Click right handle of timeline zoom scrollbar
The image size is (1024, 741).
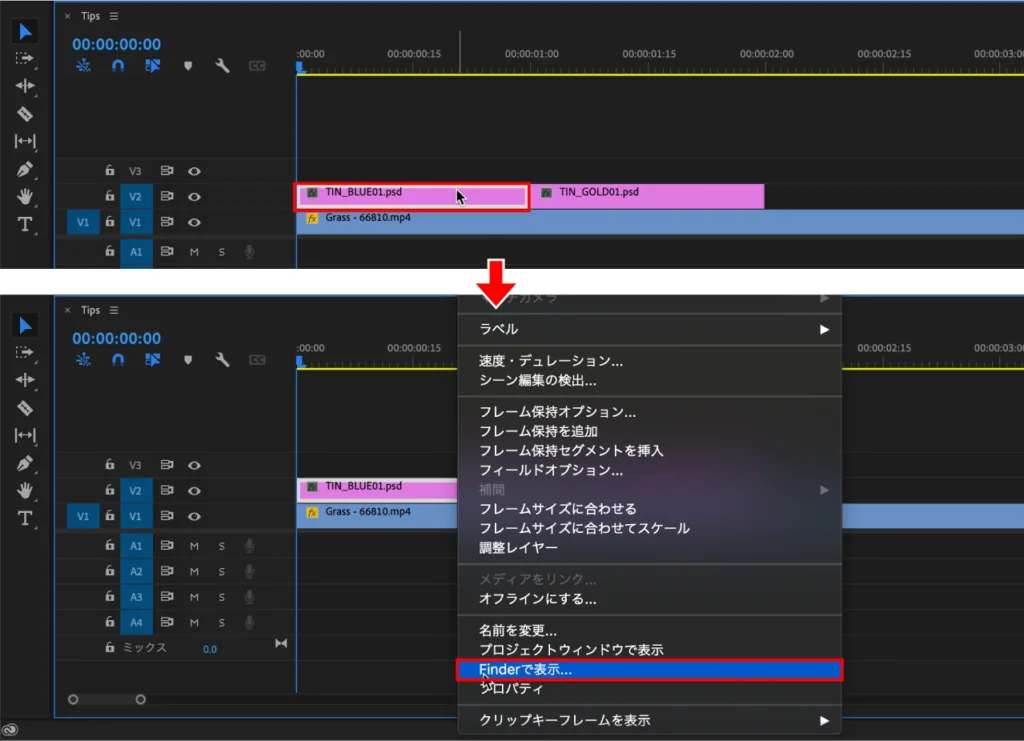140,699
